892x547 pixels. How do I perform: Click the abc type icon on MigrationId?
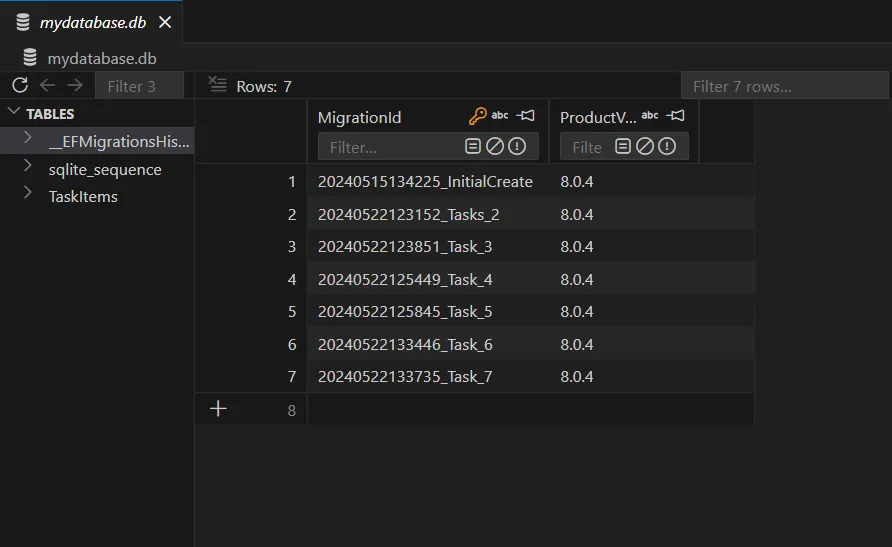[x=499, y=115]
